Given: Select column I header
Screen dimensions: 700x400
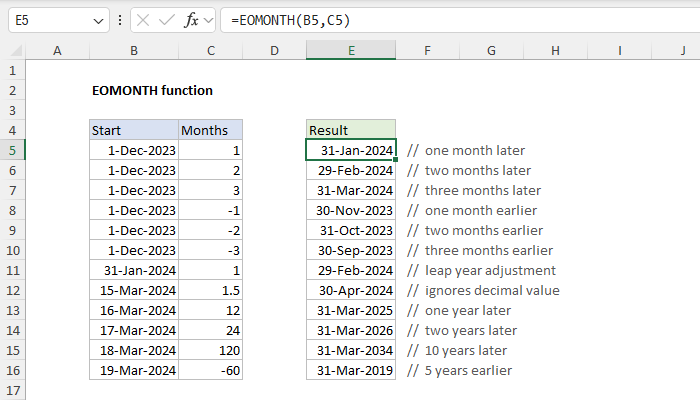Looking at the screenshot, I should (x=620, y=50).
